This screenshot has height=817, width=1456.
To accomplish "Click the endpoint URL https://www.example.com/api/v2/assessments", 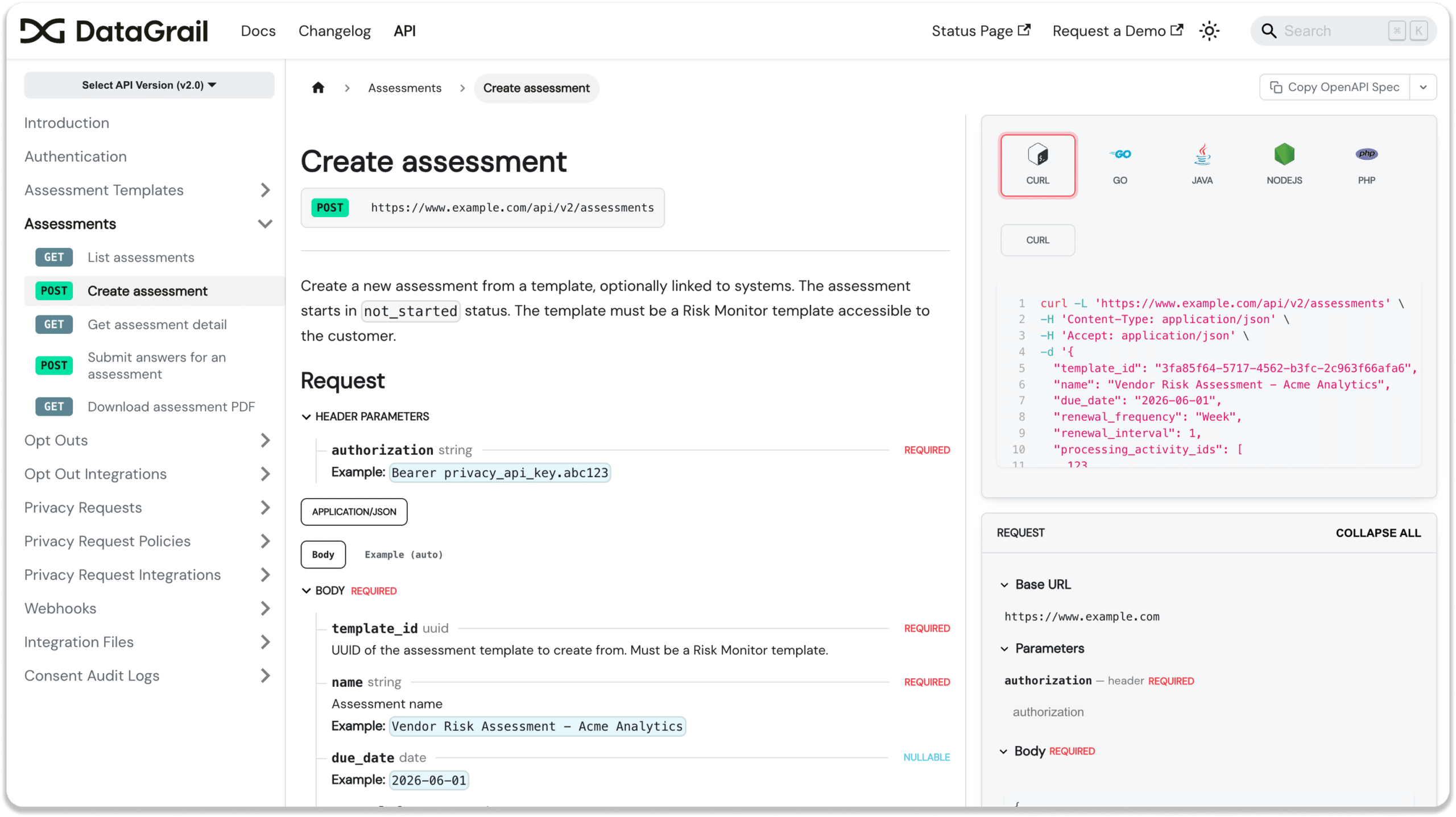I will tap(512, 208).
